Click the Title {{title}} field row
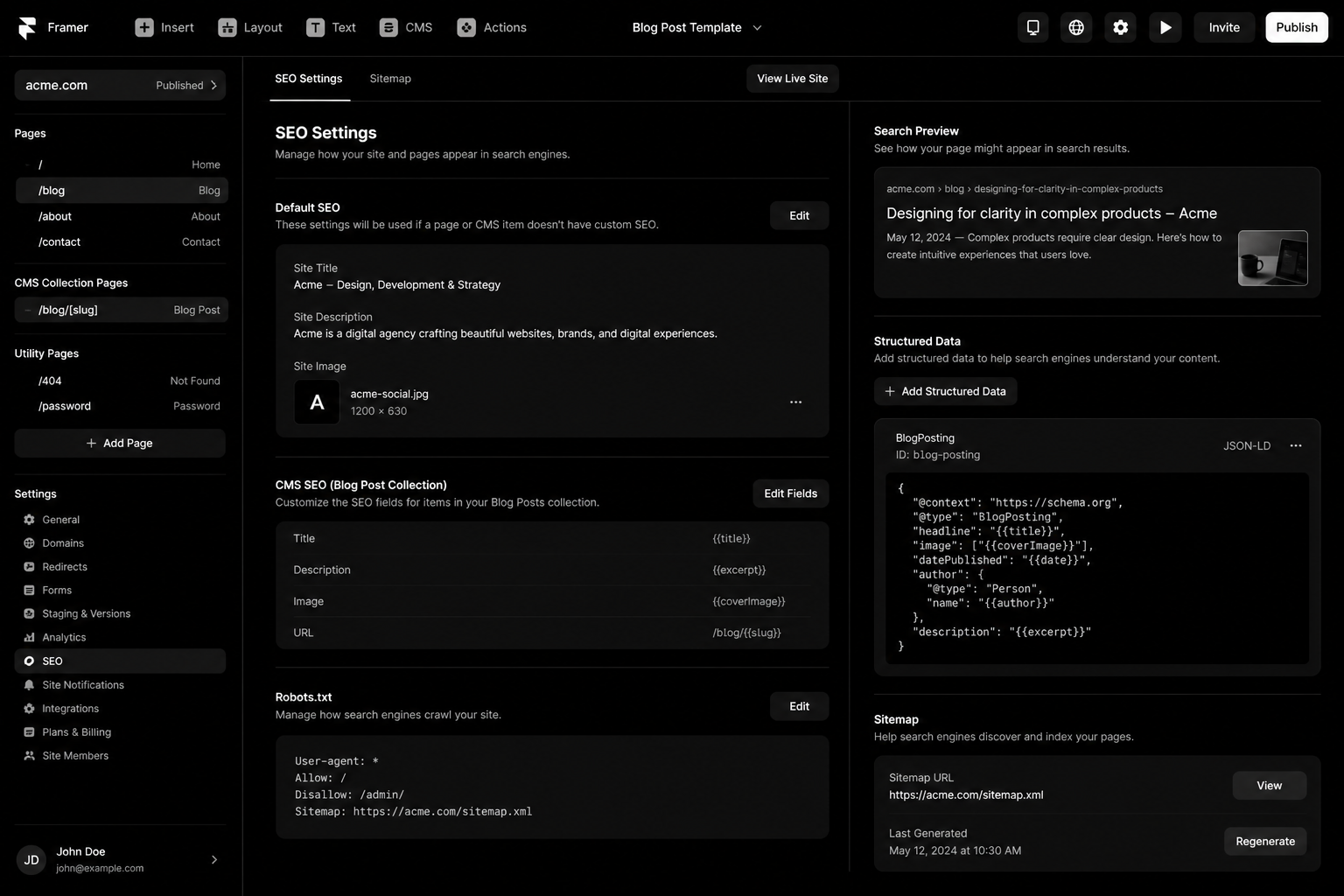The width and height of the screenshot is (1344, 896). coord(552,538)
